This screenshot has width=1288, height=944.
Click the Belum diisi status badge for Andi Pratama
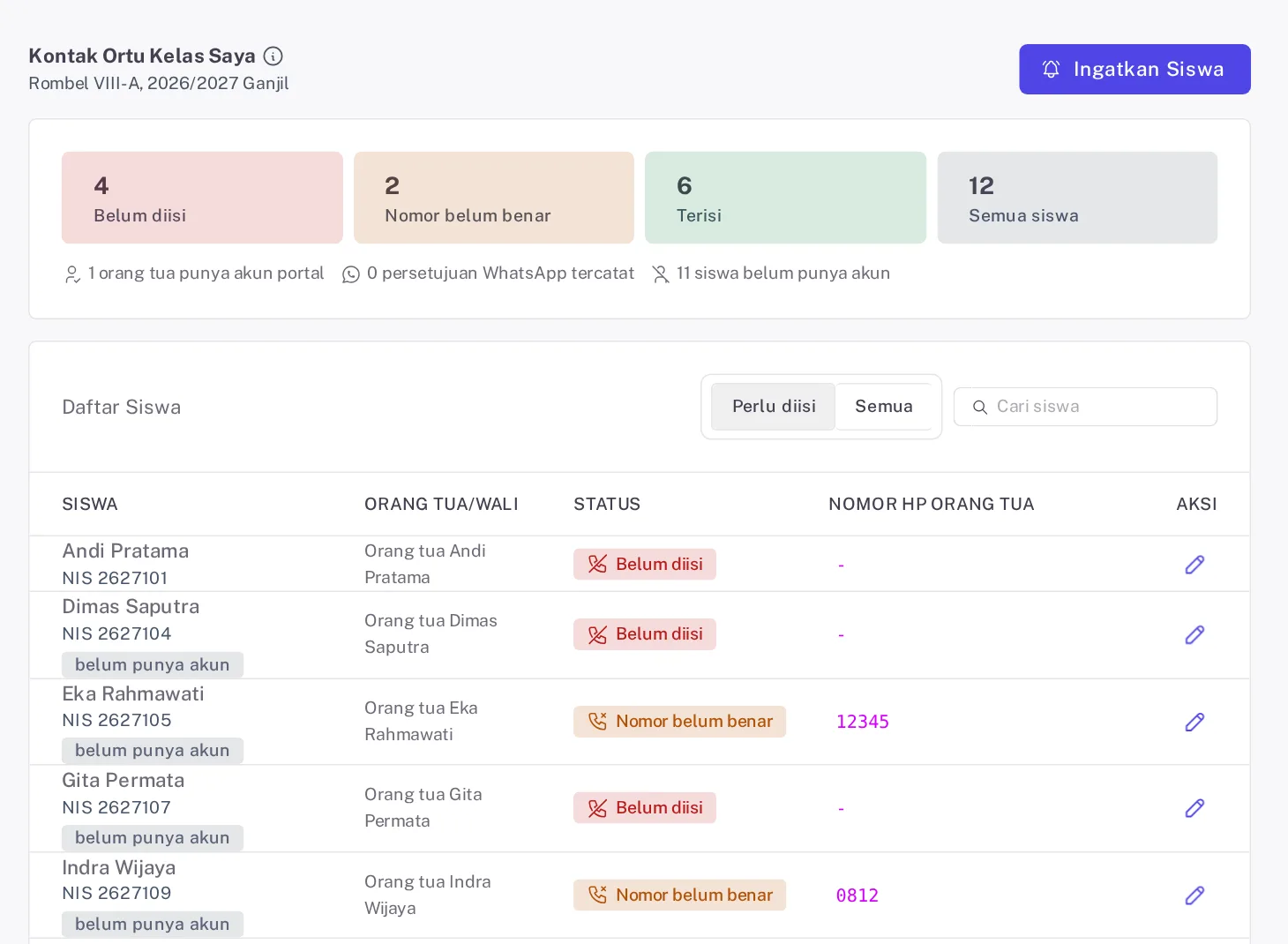645,565
